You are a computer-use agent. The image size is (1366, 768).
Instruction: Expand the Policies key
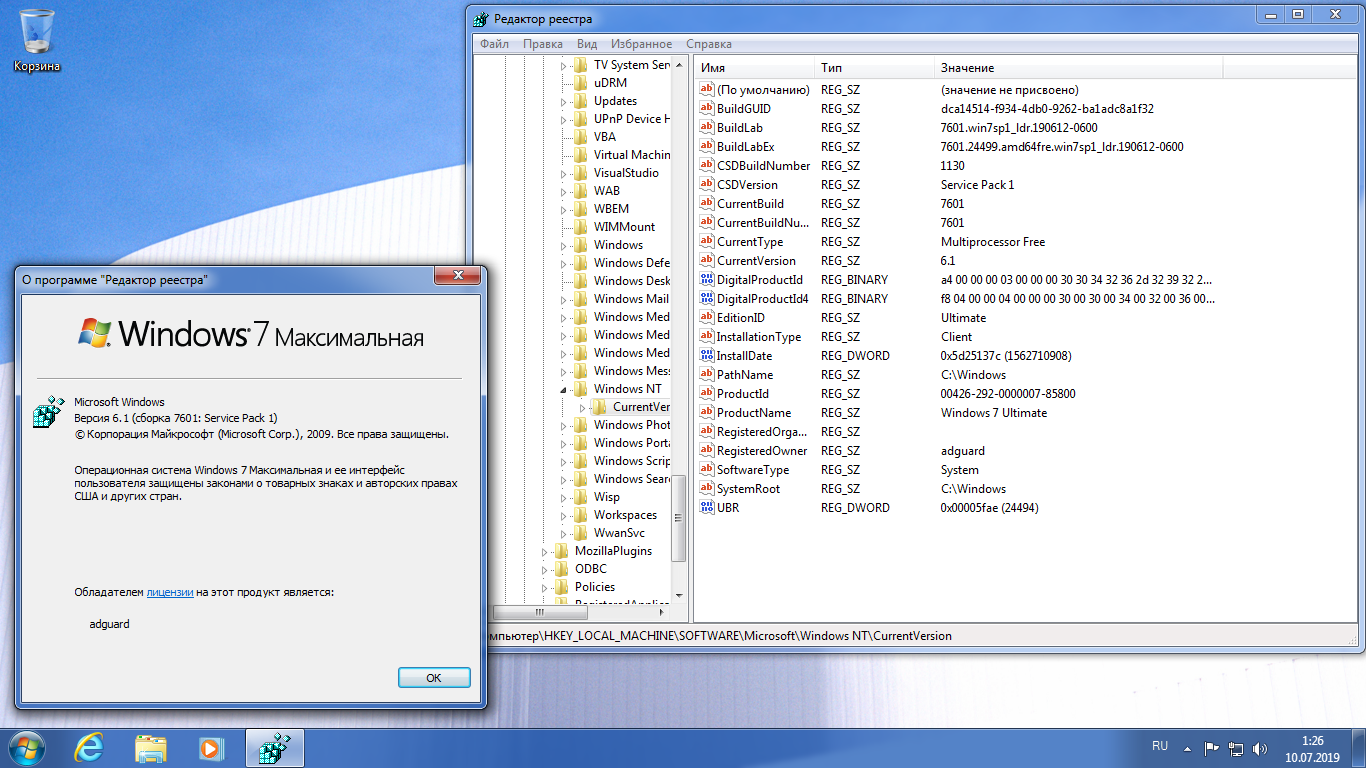pos(546,587)
